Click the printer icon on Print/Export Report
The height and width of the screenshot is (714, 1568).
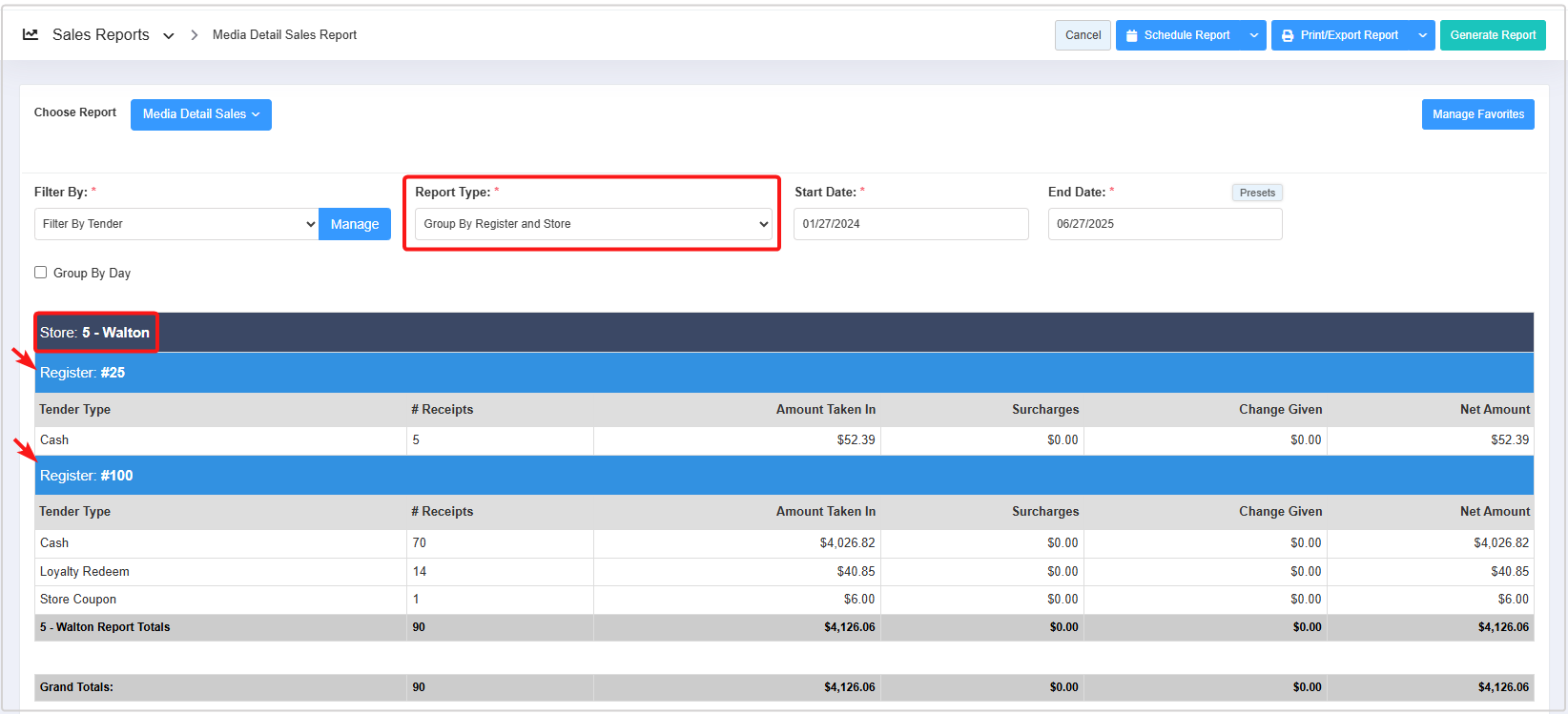pos(1288,35)
